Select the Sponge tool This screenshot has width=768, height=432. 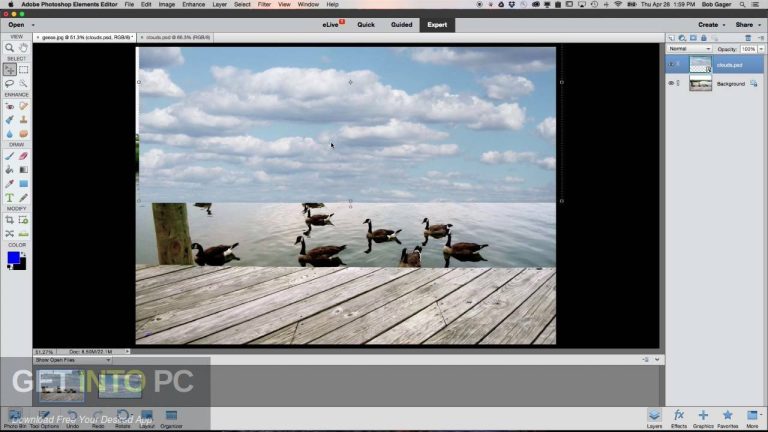[x=23, y=134]
